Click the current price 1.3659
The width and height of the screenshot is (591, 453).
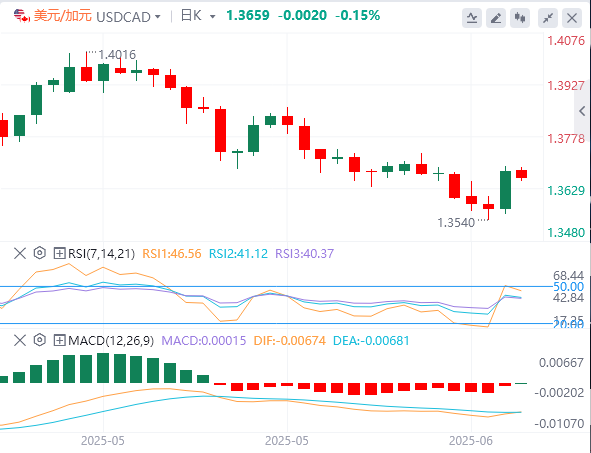248,15
